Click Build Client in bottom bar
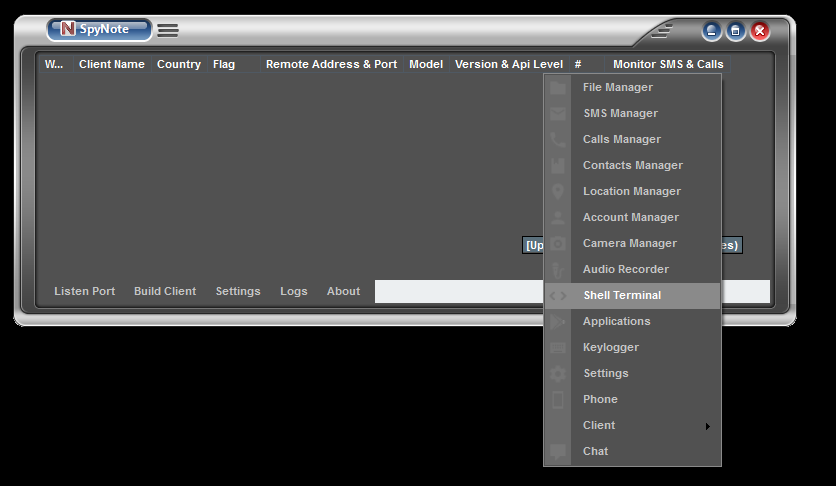Image resolution: width=836 pixels, height=486 pixels. pos(165,291)
